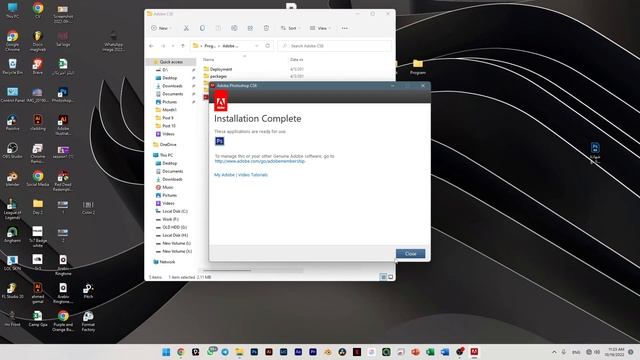Click the New button in File Explorer

(x=161, y=28)
